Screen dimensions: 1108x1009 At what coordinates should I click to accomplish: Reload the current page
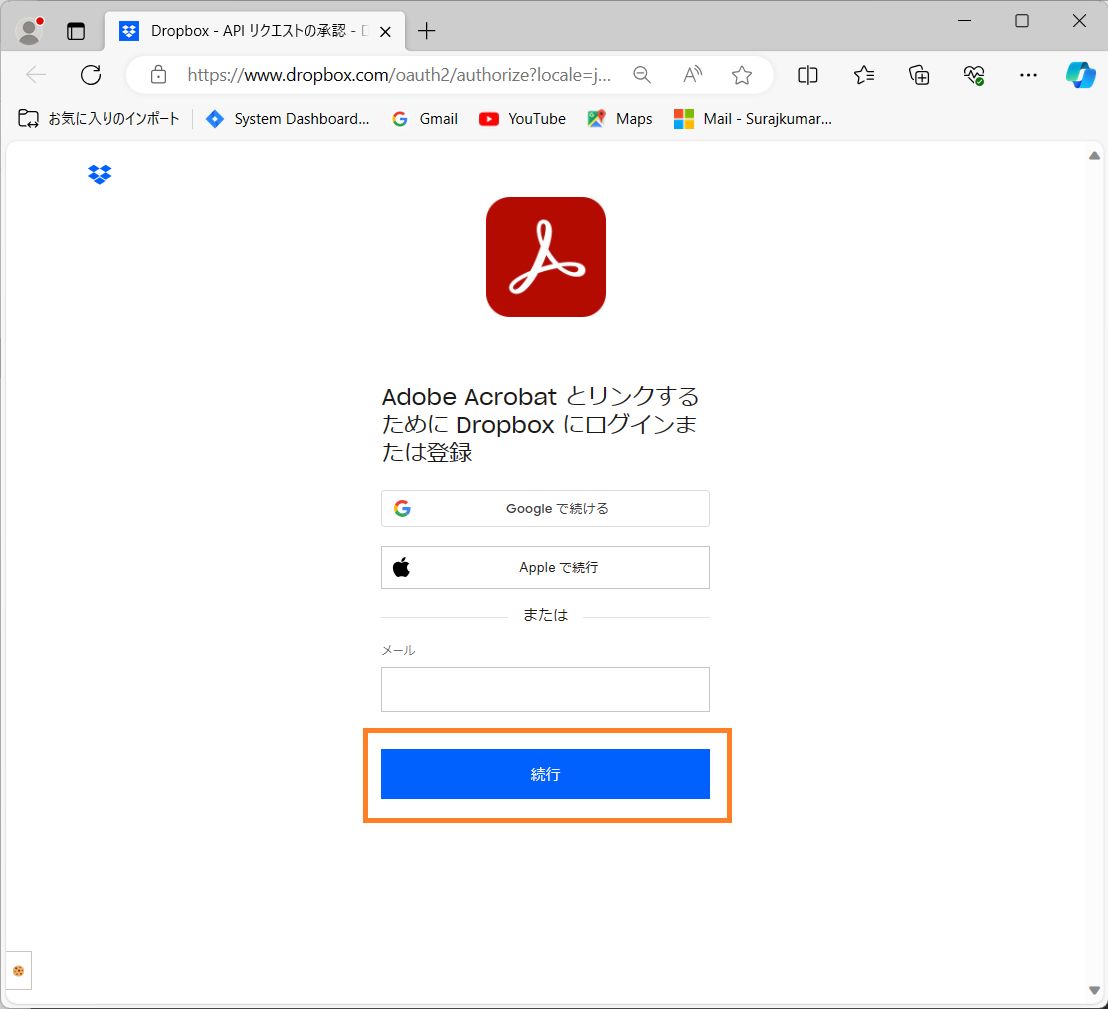tap(91, 74)
